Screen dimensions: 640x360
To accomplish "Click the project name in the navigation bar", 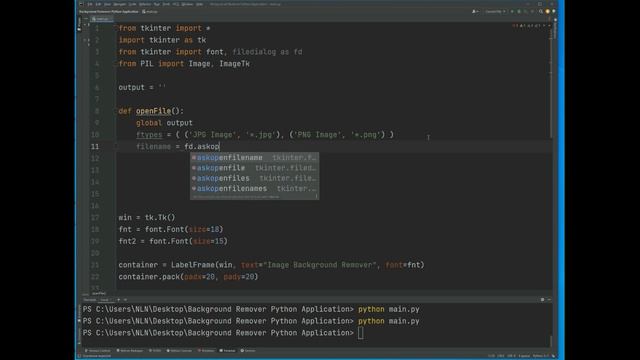I will point(109,11).
